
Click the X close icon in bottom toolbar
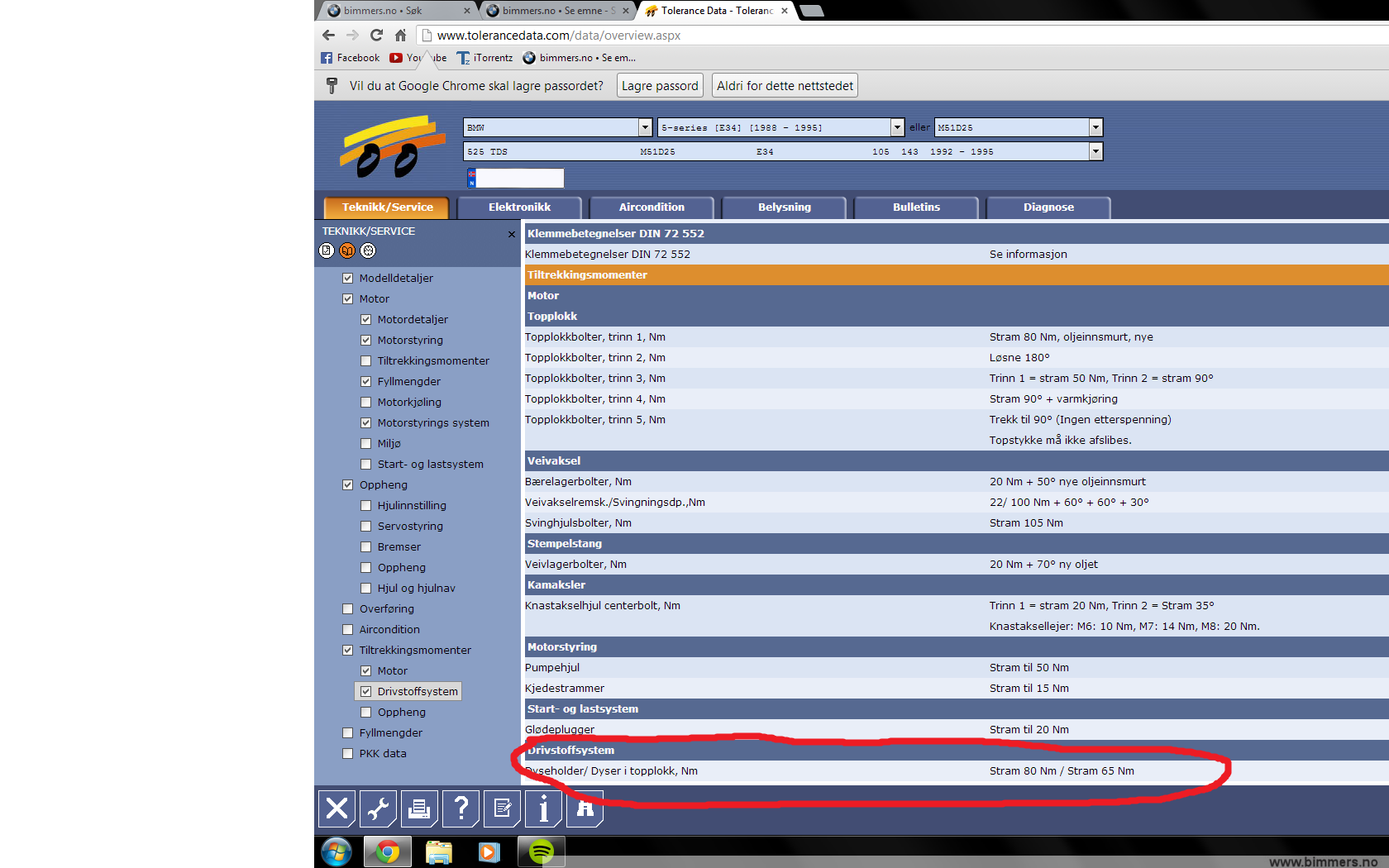[337, 808]
